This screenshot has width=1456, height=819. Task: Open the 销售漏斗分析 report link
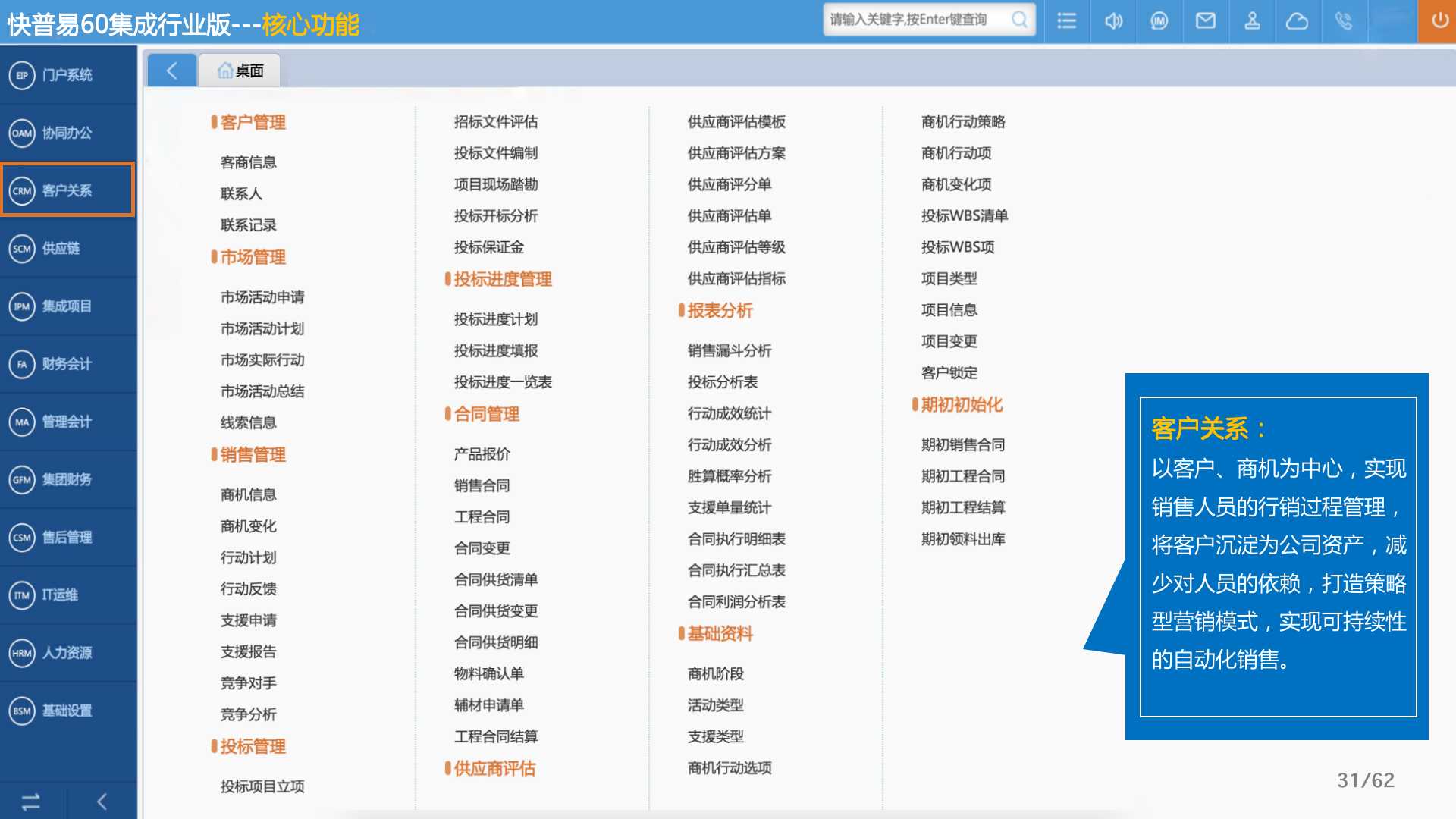coord(729,350)
